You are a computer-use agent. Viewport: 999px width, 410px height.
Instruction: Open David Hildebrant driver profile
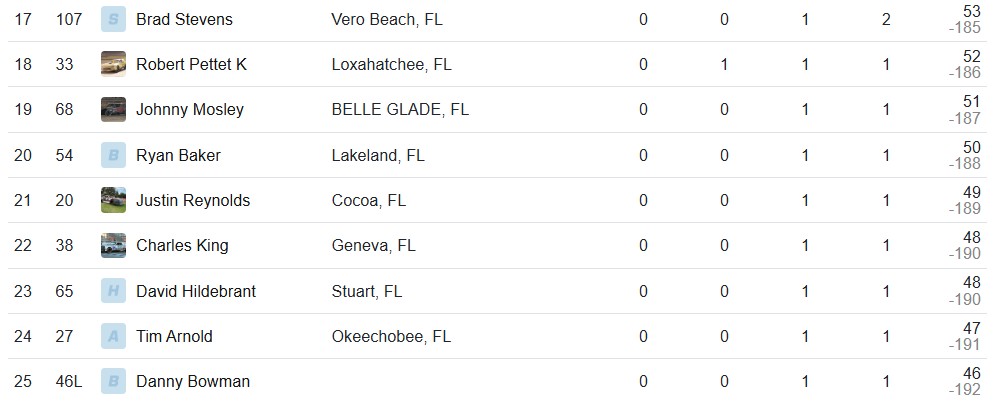click(196, 291)
